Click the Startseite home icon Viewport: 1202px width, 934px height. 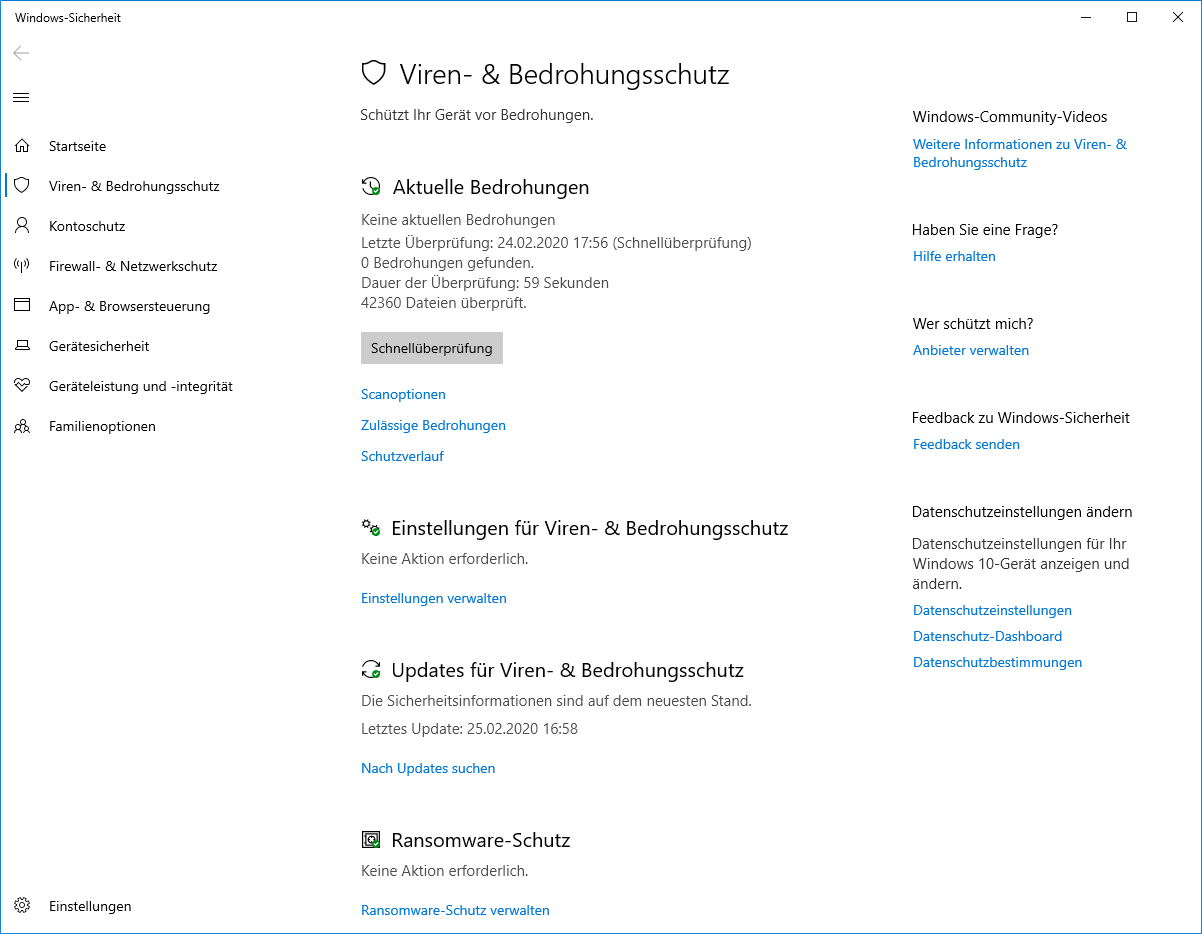(22, 146)
